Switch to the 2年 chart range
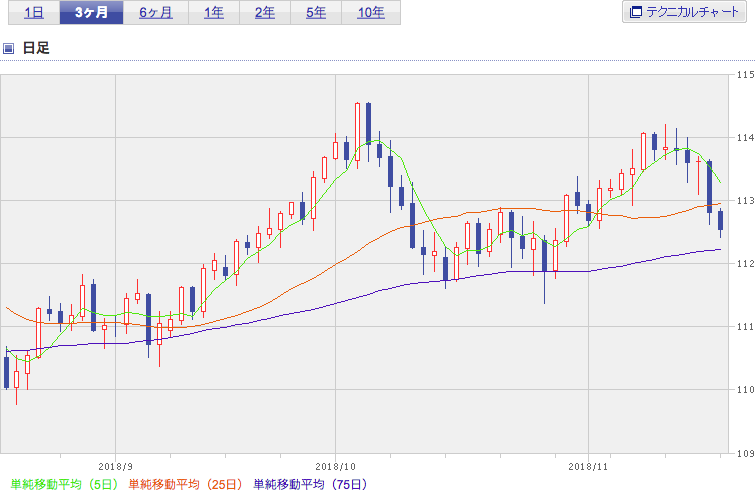 [x=265, y=12]
